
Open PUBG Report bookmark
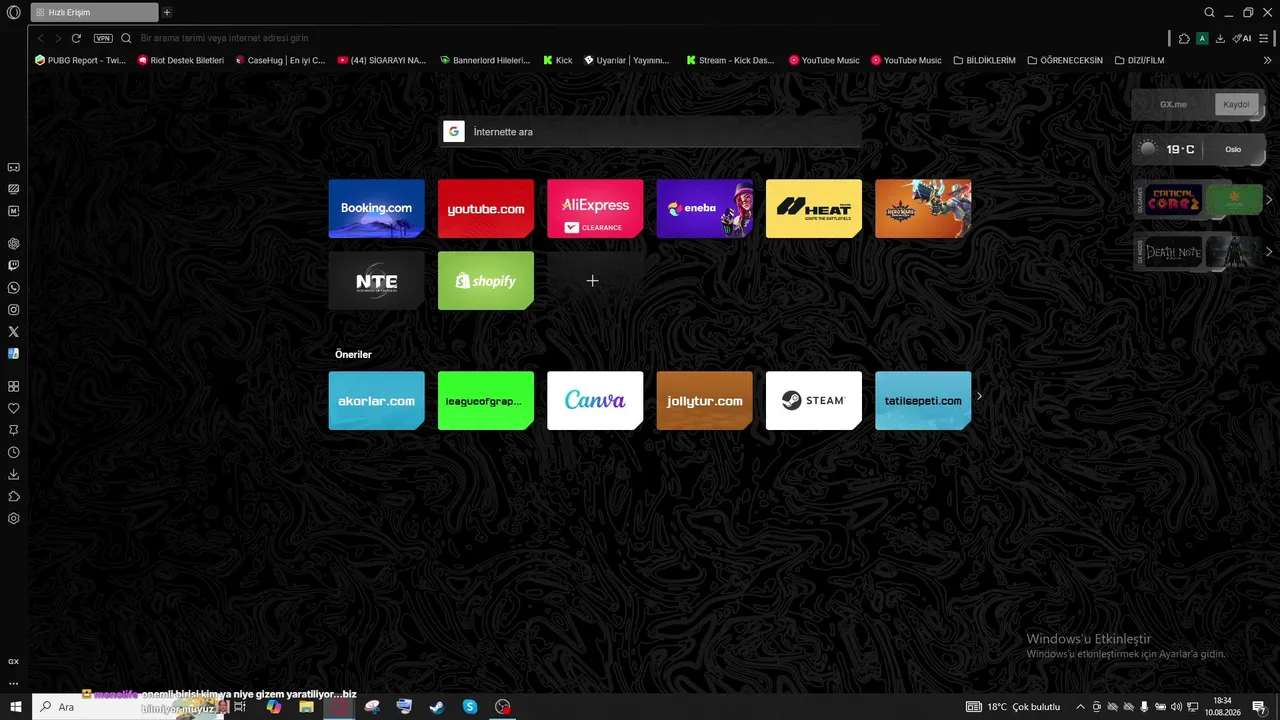(x=80, y=60)
